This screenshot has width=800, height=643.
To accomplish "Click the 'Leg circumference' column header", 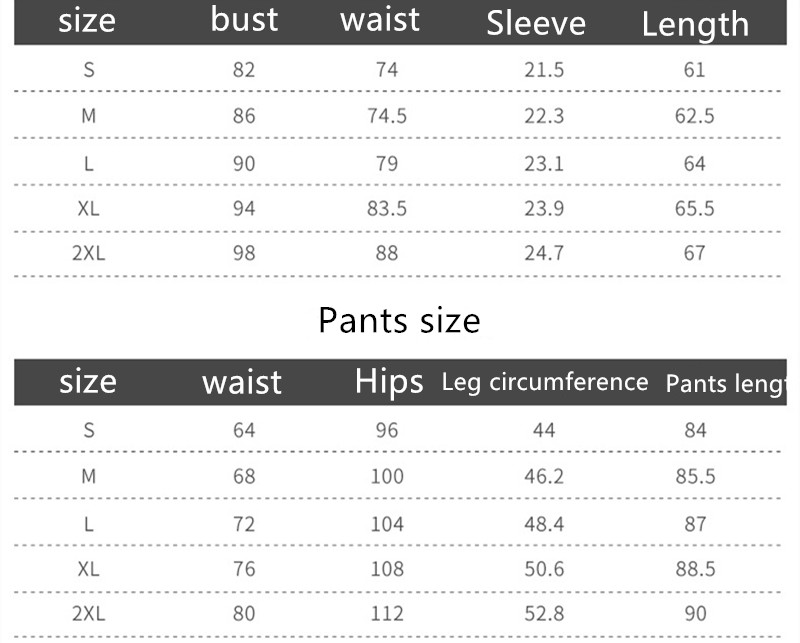I will pyautogui.click(x=545, y=382).
